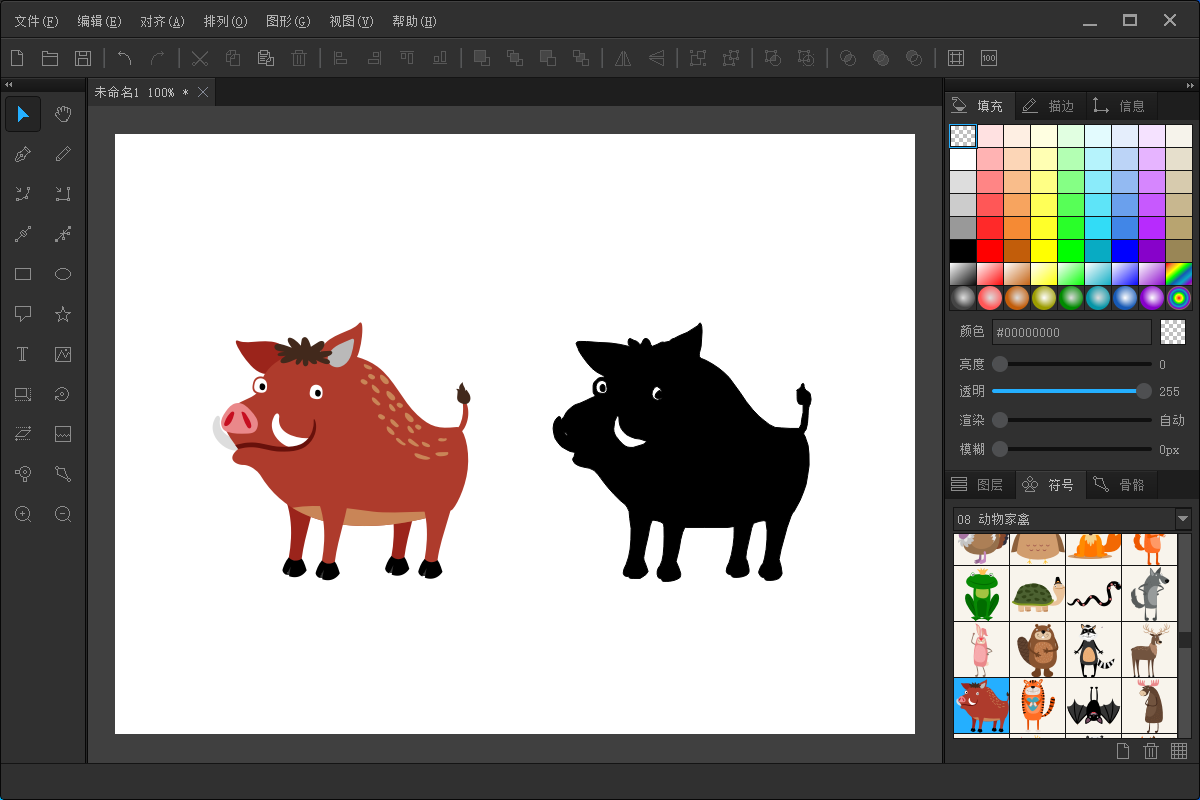Select the wild boar symbol thumbnail
1200x800 pixels.
tap(981, 705)
